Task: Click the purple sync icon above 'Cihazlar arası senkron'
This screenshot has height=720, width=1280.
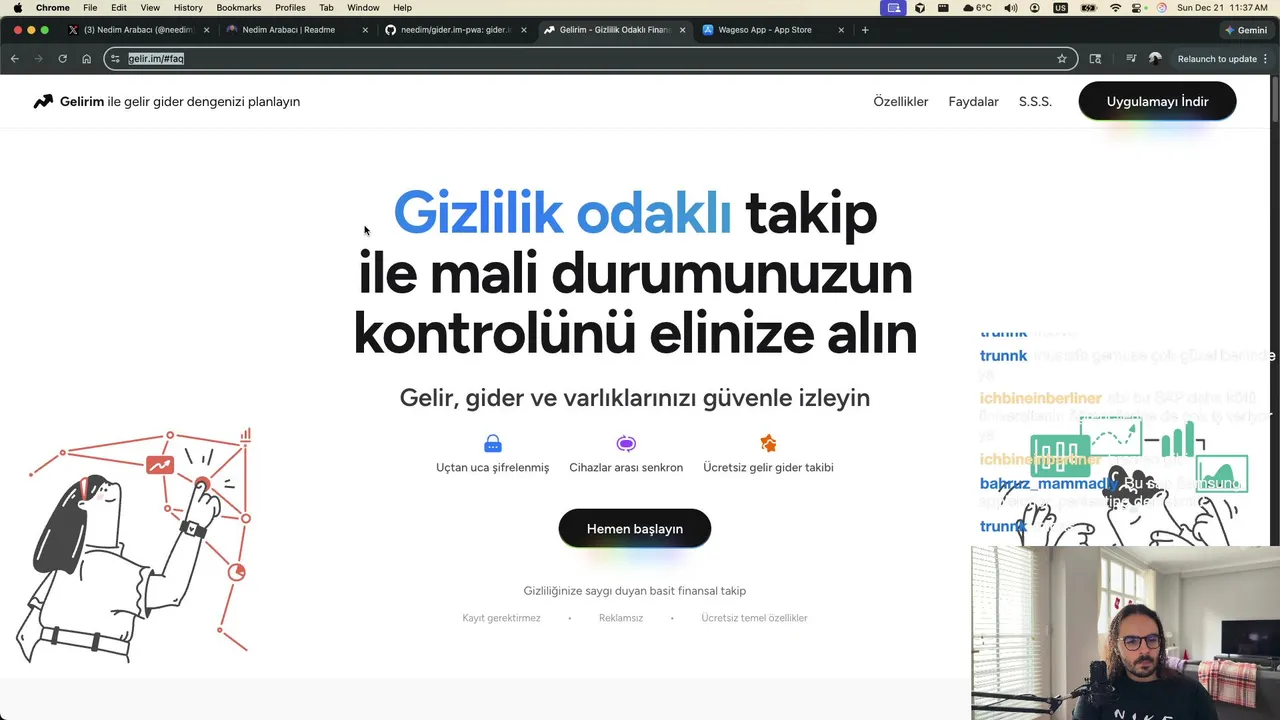Action: pyautogui.click(x=626, y=443)
